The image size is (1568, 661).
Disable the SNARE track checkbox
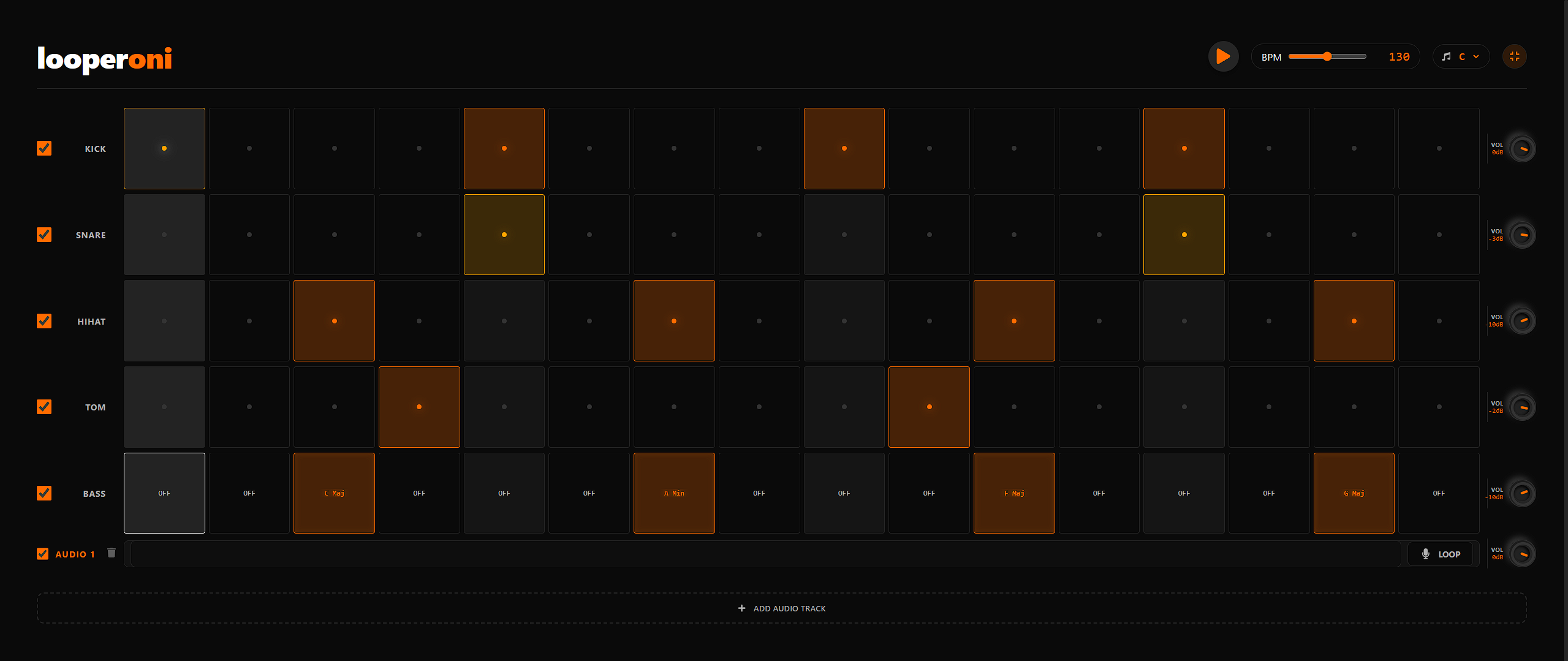coord(44,235)
